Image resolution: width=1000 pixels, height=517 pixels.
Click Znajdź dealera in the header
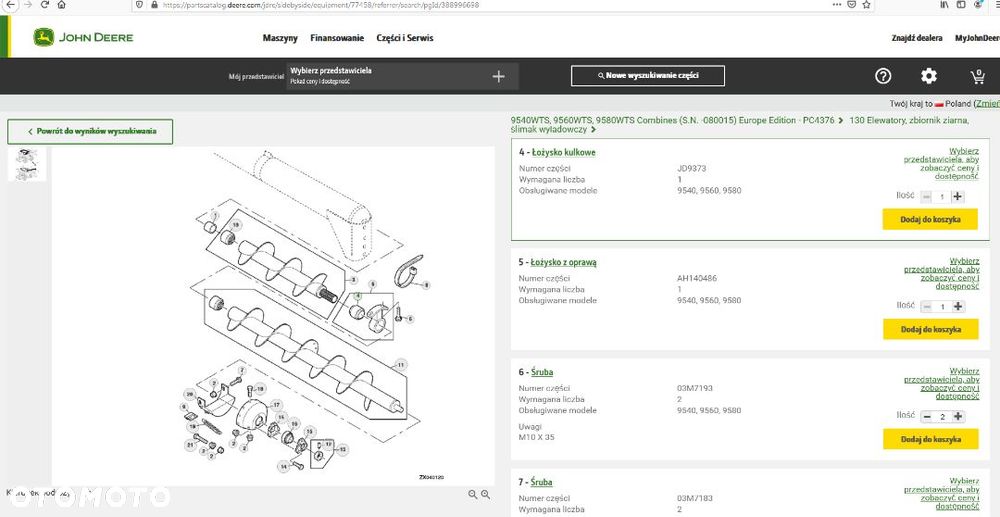pos(916,38)
